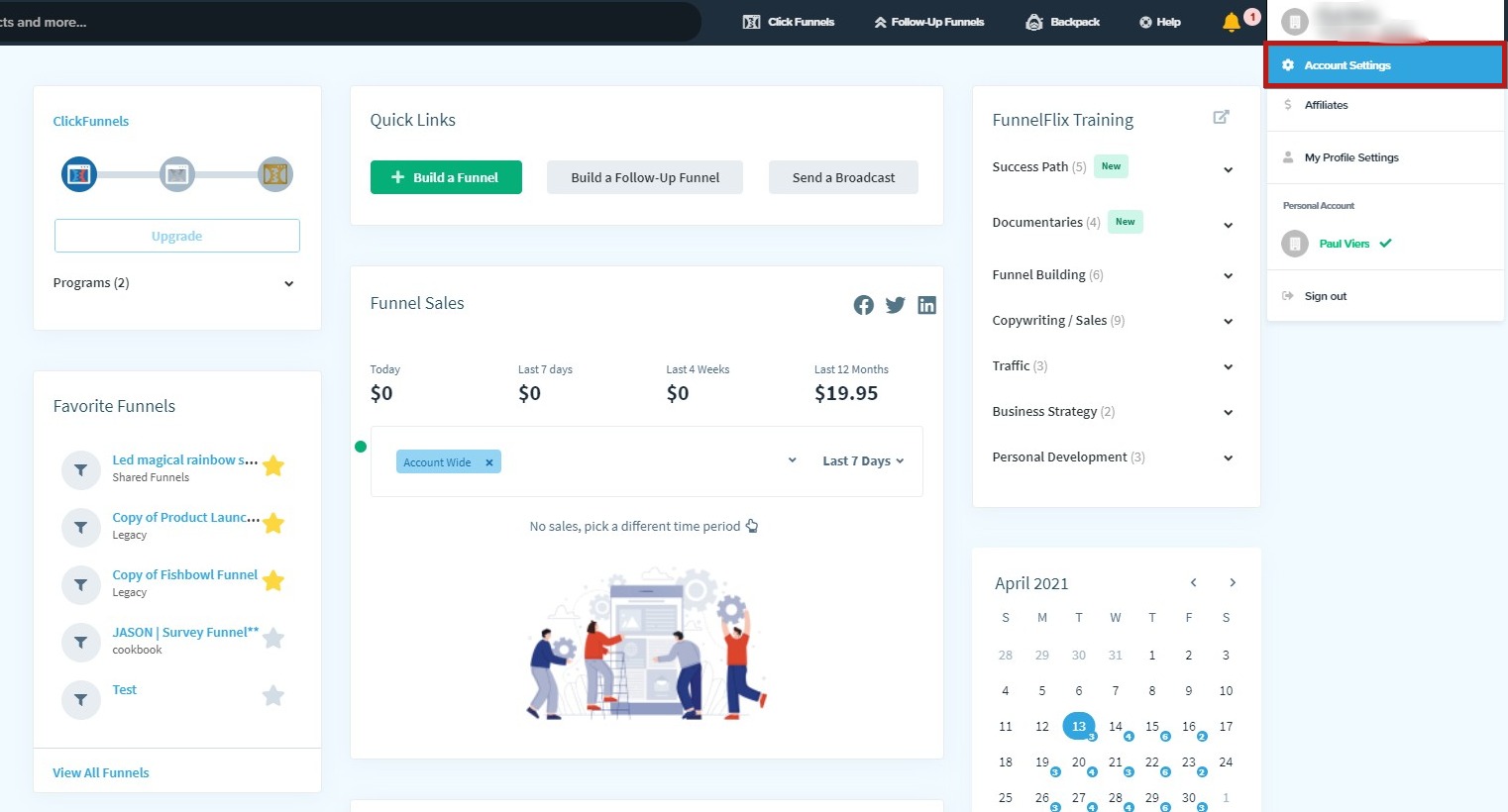The width and height of the screenshot is (1508, 812).
Task: Open the notifications bell icon
Action: click(x=1232, y=22)
